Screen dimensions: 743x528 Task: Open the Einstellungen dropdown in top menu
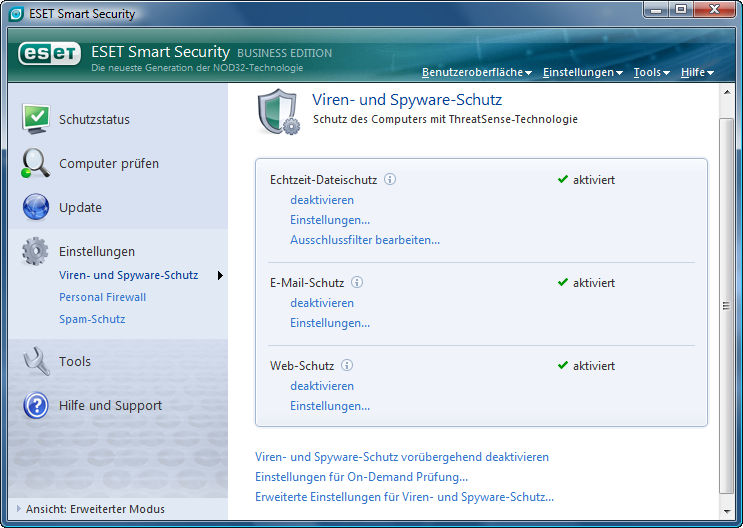tap(582, 72)
